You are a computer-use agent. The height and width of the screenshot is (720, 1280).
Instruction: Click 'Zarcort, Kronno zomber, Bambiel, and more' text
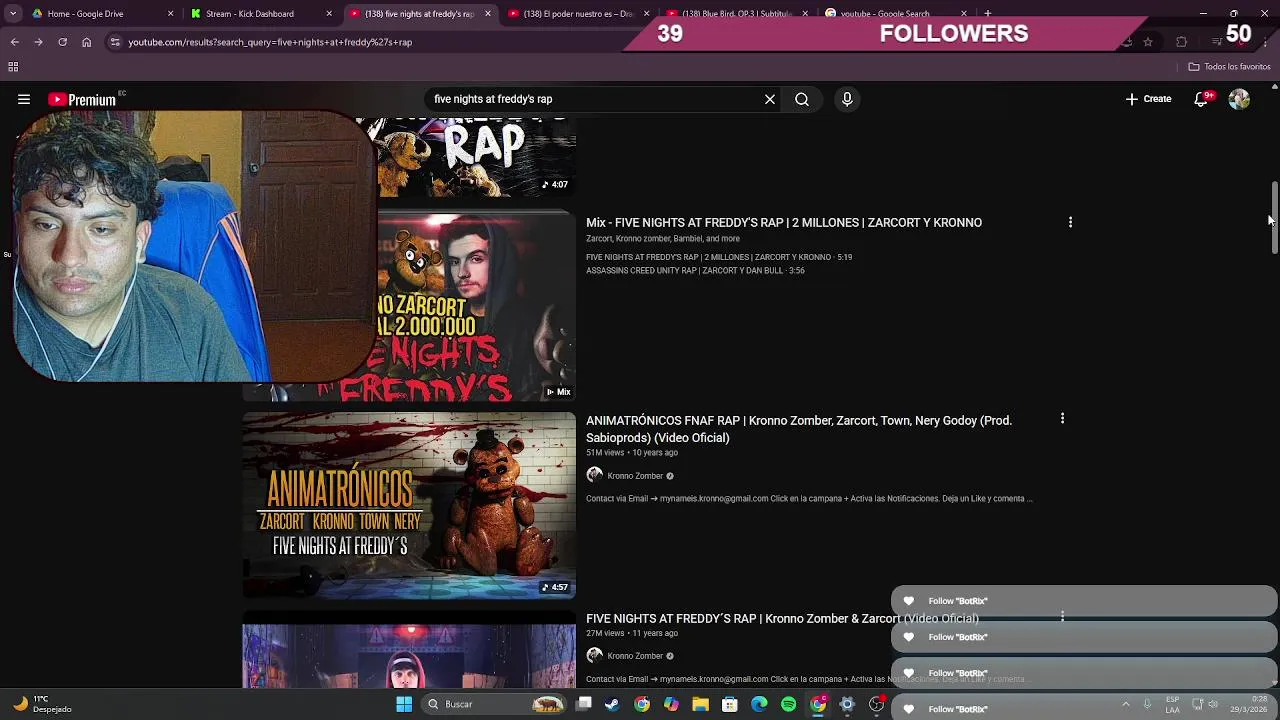pyautogui.click(x=663, y=238)
